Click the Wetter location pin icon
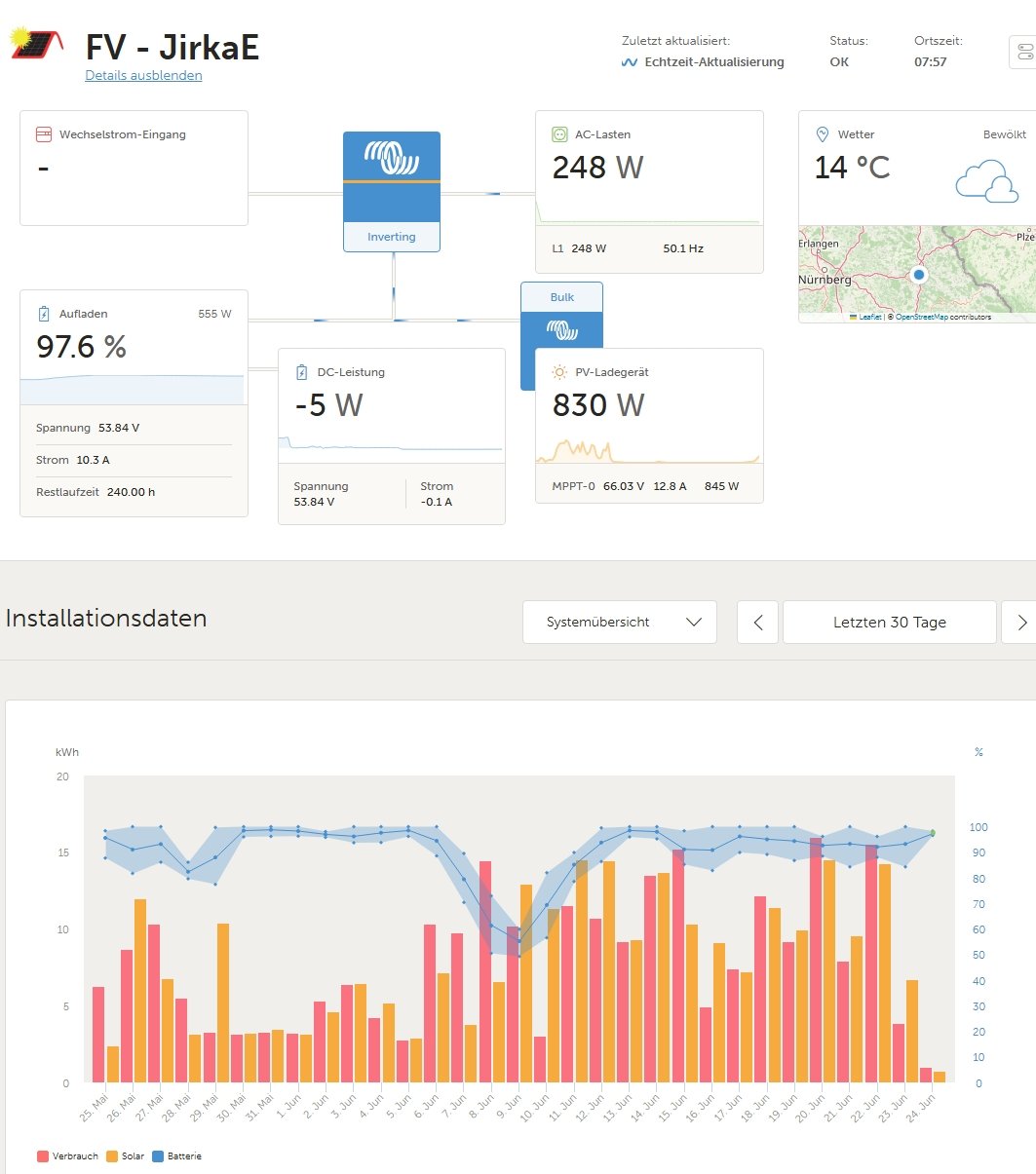This screenshot has width=1036, height=1174. [x=822, y=134]
